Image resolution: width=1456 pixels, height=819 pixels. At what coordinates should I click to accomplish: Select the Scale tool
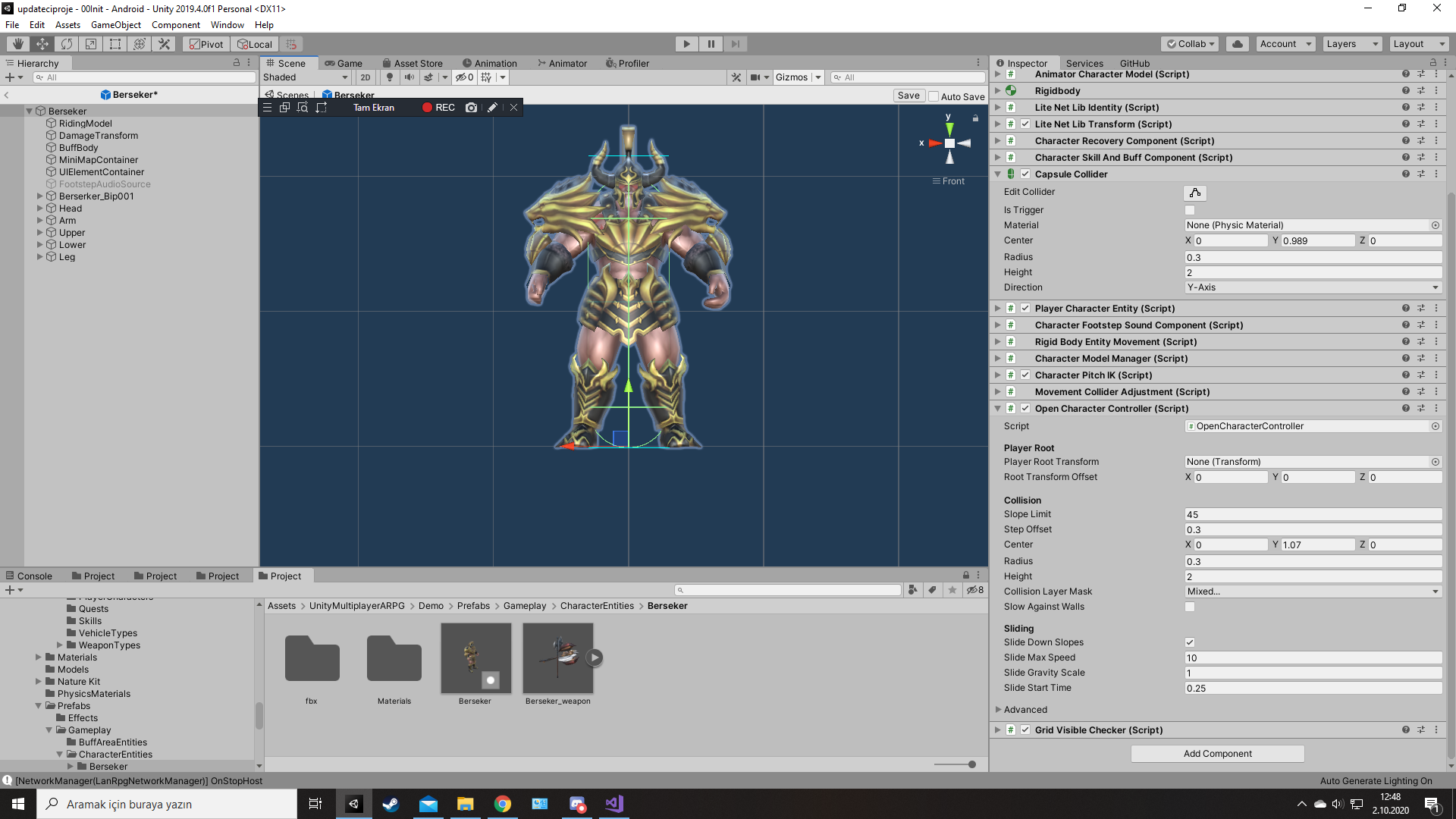[90, 43]
